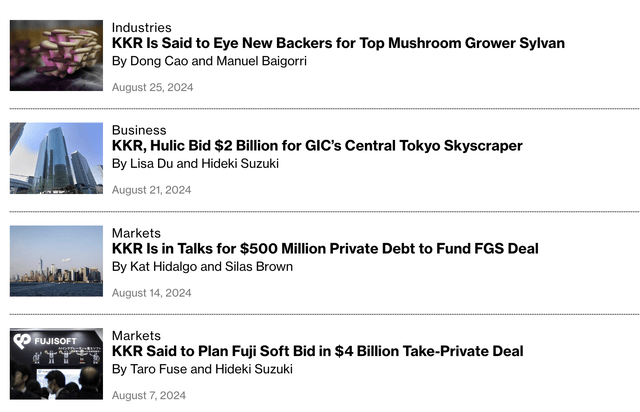Click the August 21, 2024 date
640x412 pixels.
151,190
